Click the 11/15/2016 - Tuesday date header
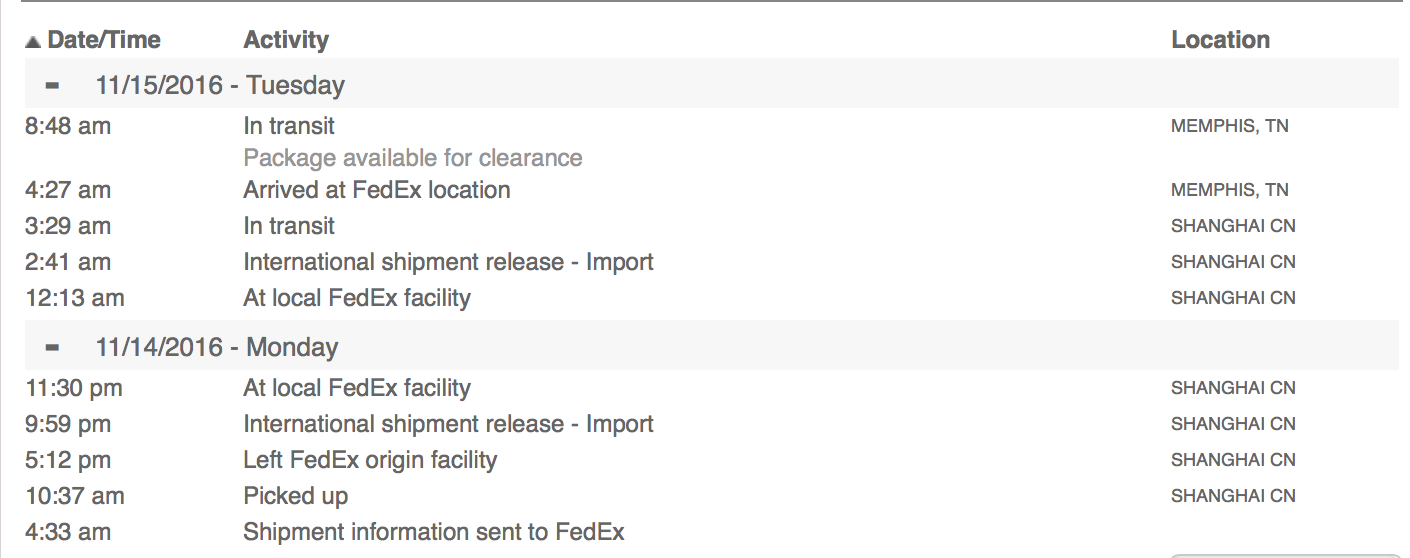Image resolution: width=1410 pixels, height=558 pixels. point(220,85)
